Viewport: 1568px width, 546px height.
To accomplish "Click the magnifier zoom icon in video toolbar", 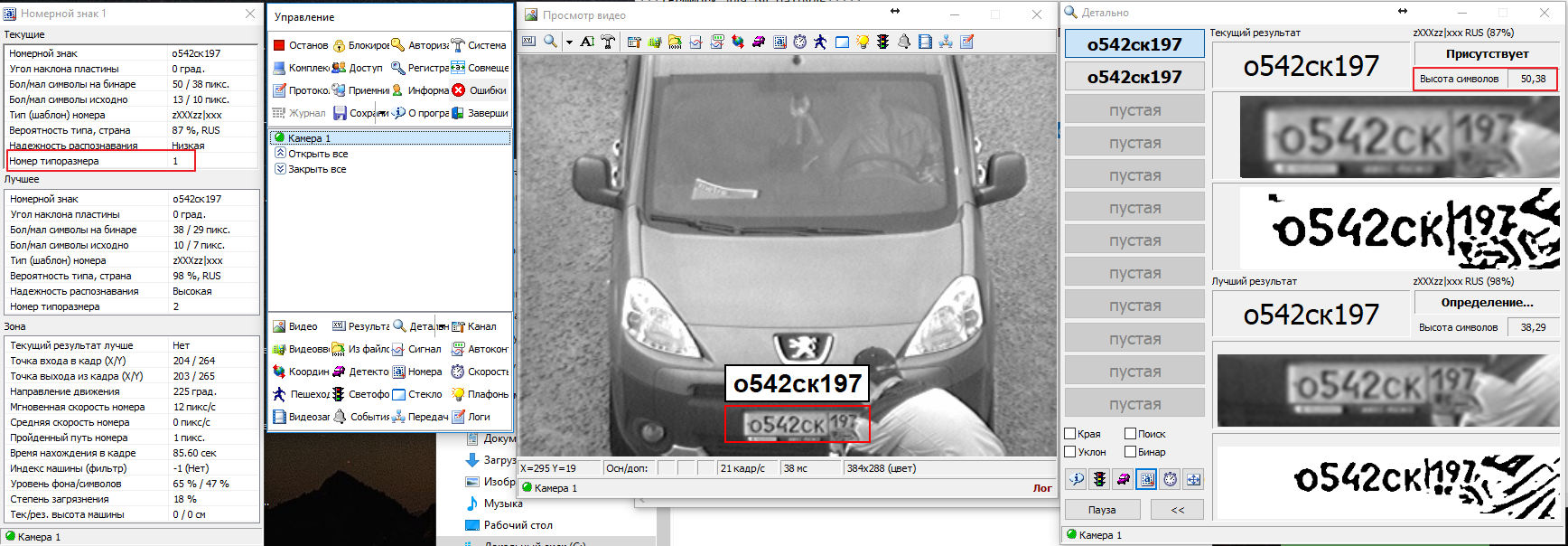I will (550, 42).
